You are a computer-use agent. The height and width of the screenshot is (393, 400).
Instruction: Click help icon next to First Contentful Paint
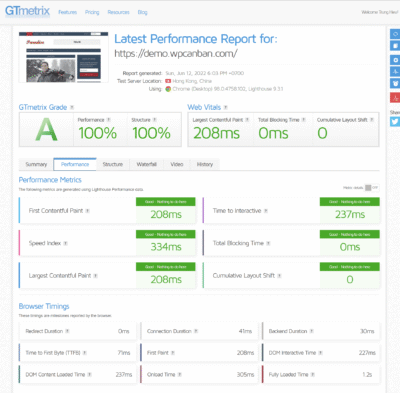point(87,211)
